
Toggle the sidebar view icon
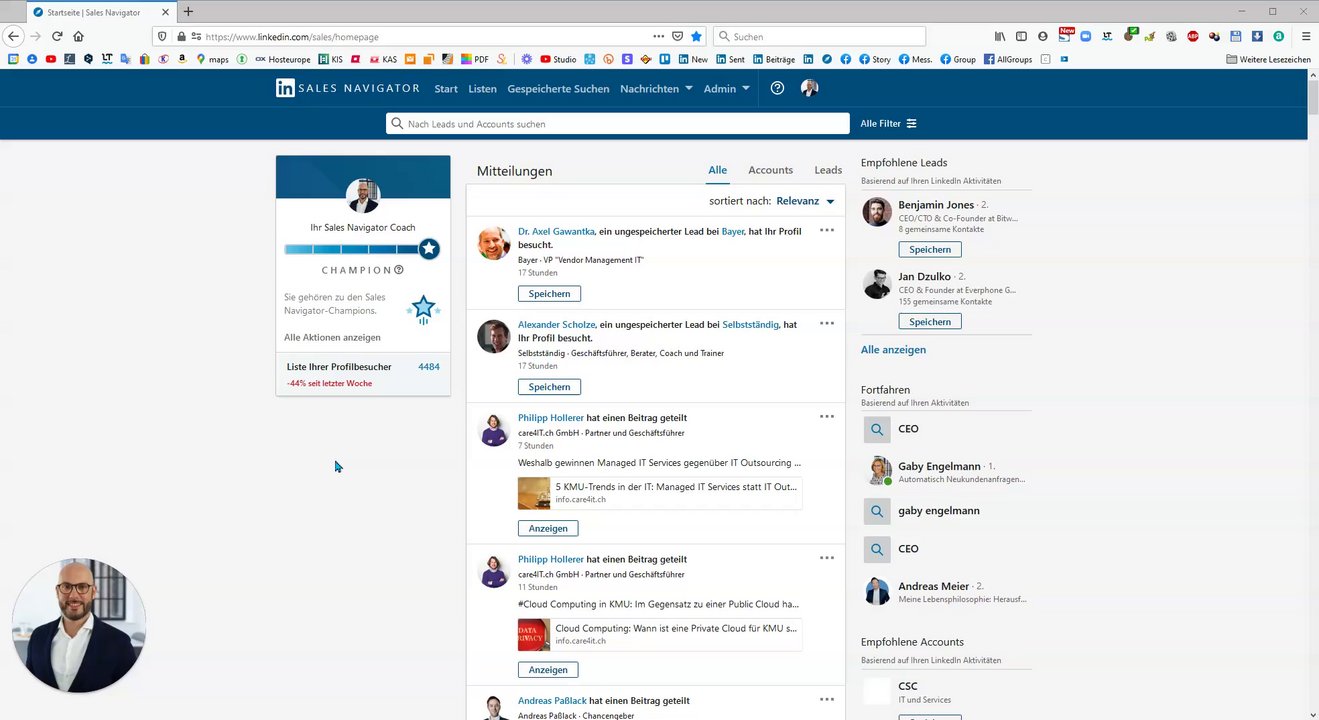pyautogui.click(x=1021, y=36)
